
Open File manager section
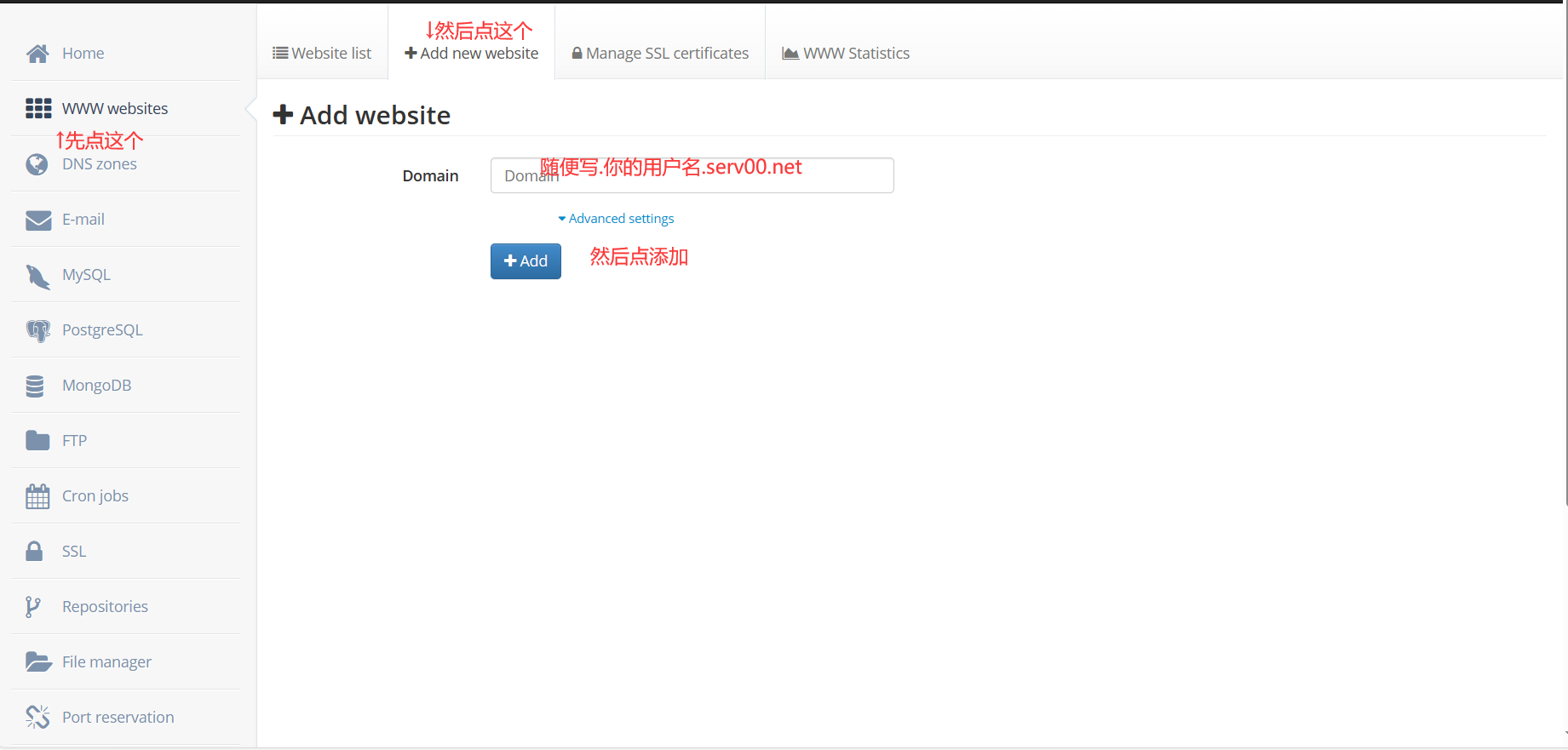(126, 661)
